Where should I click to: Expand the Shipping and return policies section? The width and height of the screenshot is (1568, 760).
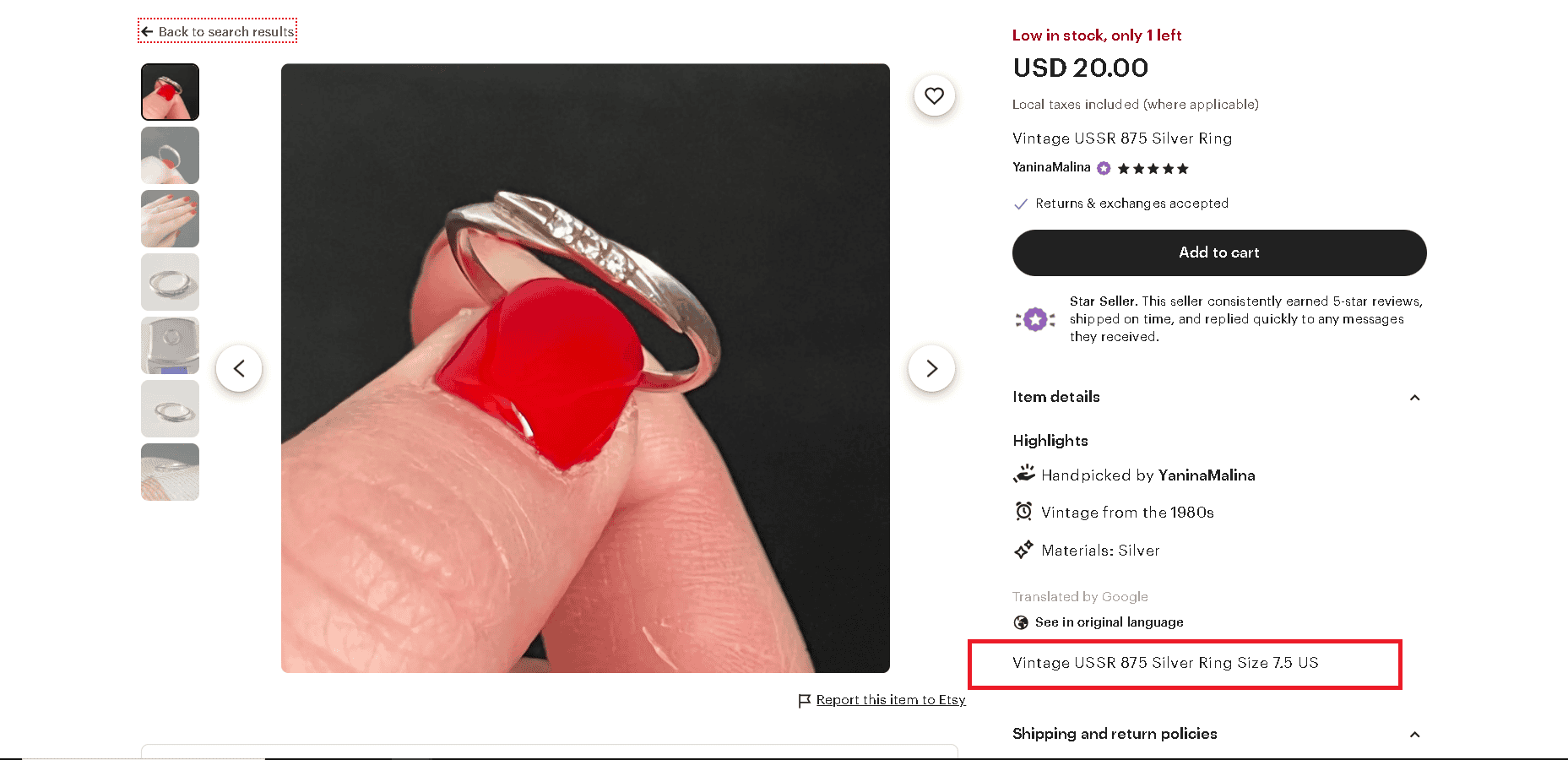coord(1414,734)
